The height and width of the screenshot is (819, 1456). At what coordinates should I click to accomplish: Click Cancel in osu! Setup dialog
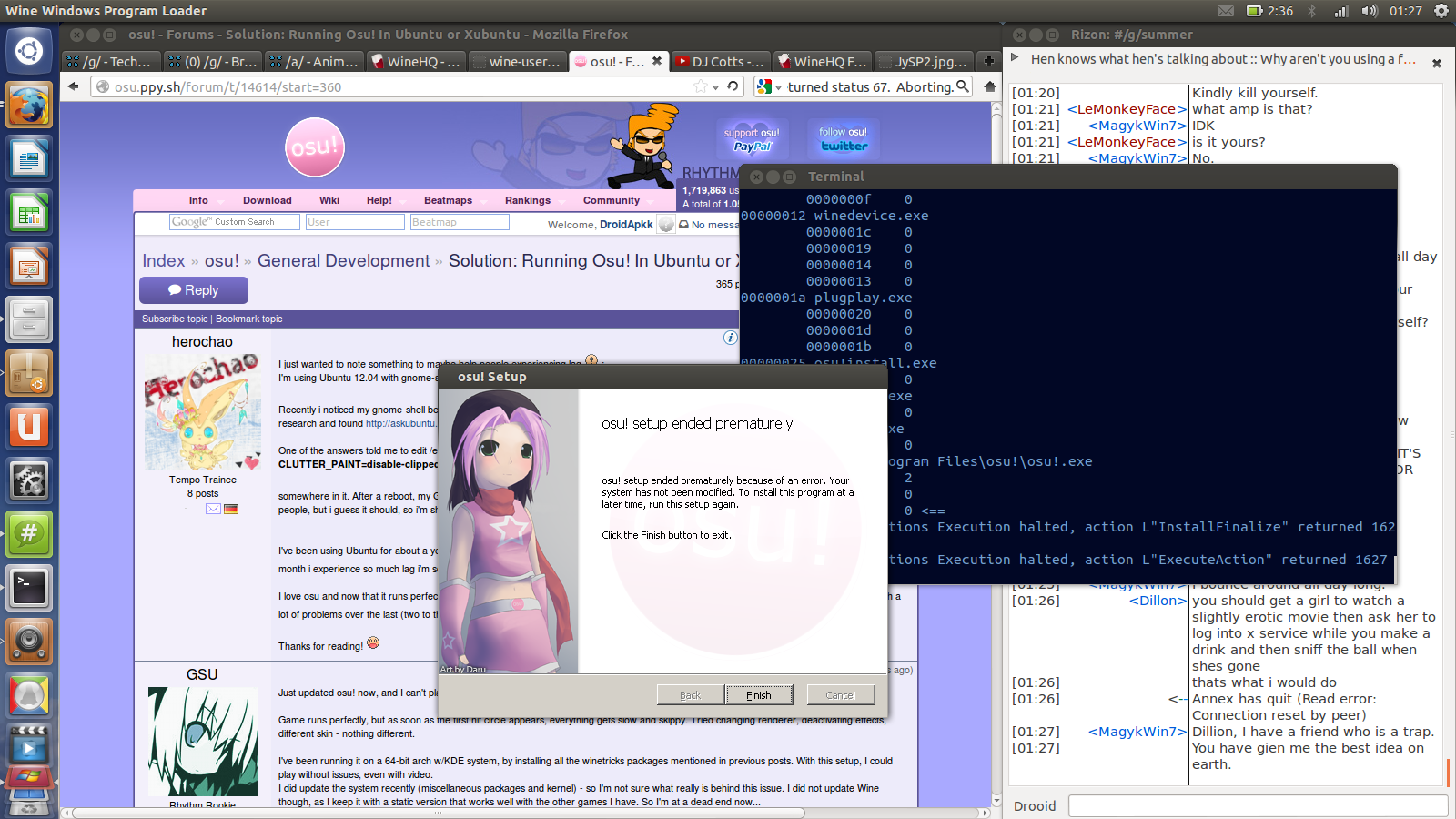tap(841, 695)
